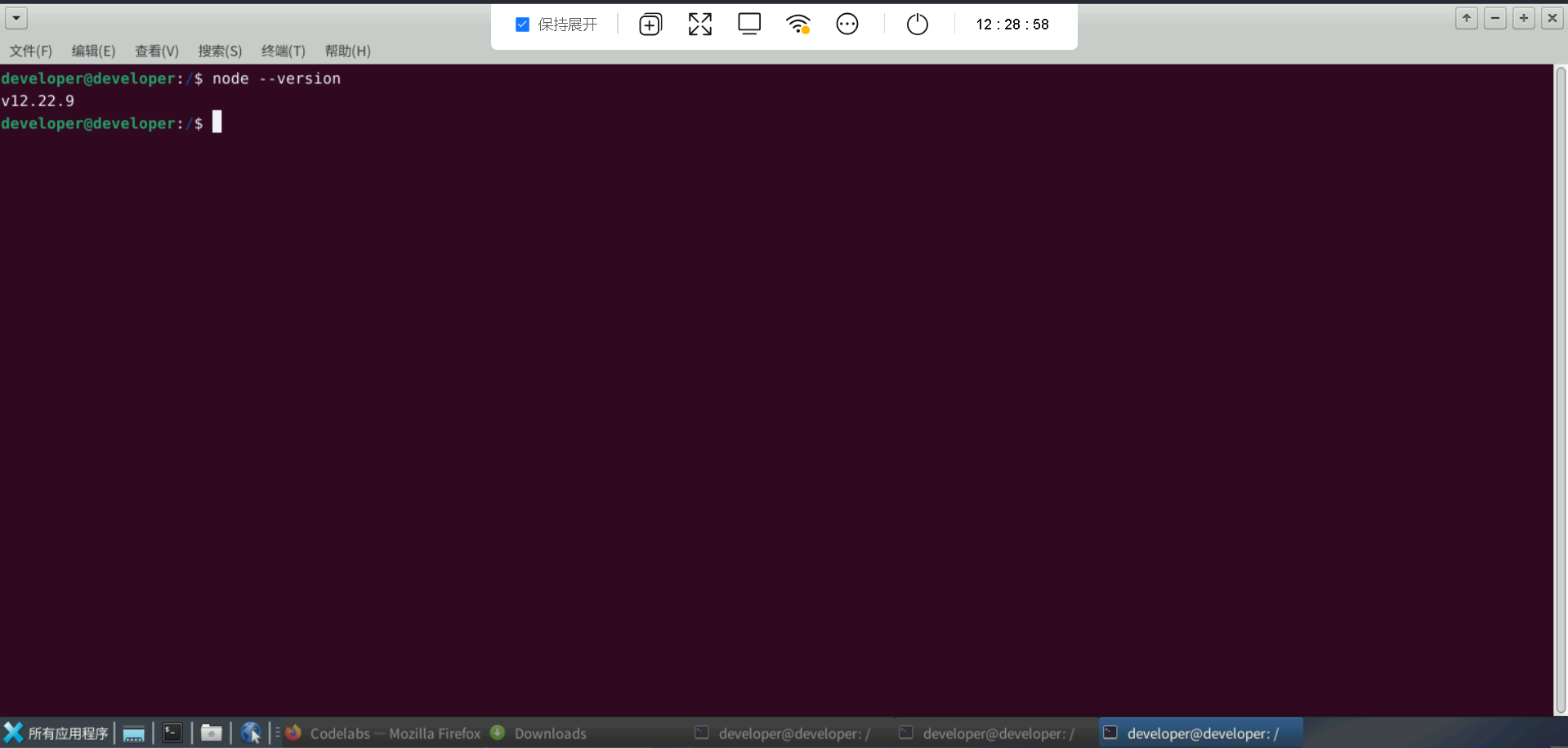
Task: Click the node --version command text
Action: tap(276, 78)
